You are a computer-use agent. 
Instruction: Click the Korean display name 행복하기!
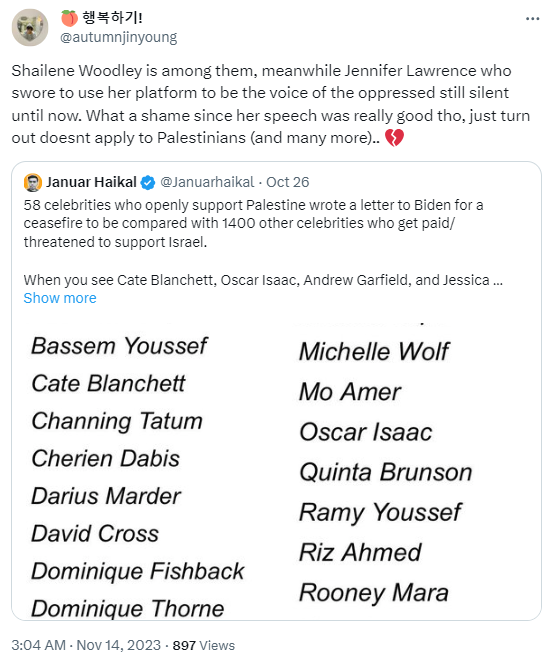[112, 18]
